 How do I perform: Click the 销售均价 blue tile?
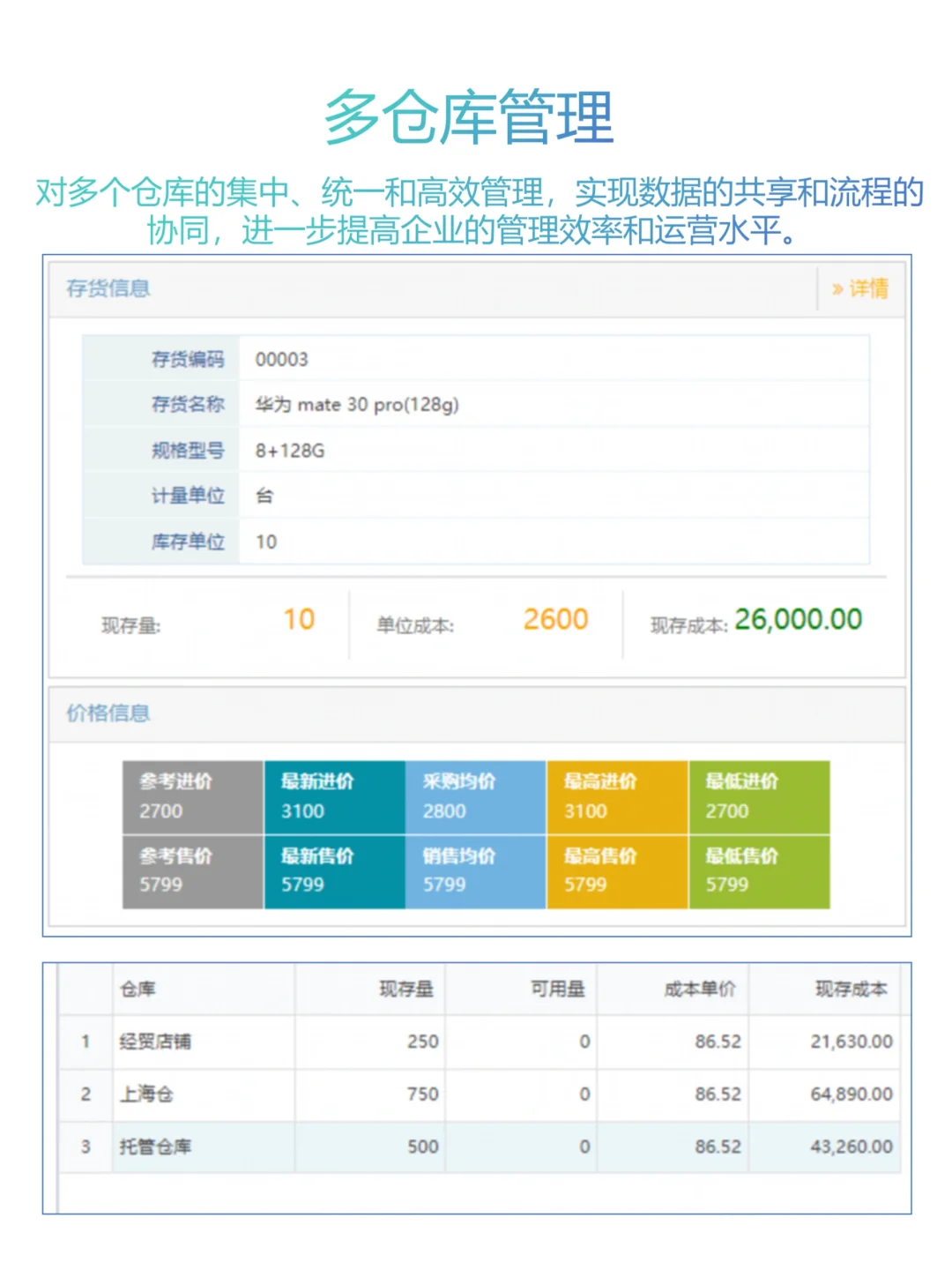(x=475, y=870)
